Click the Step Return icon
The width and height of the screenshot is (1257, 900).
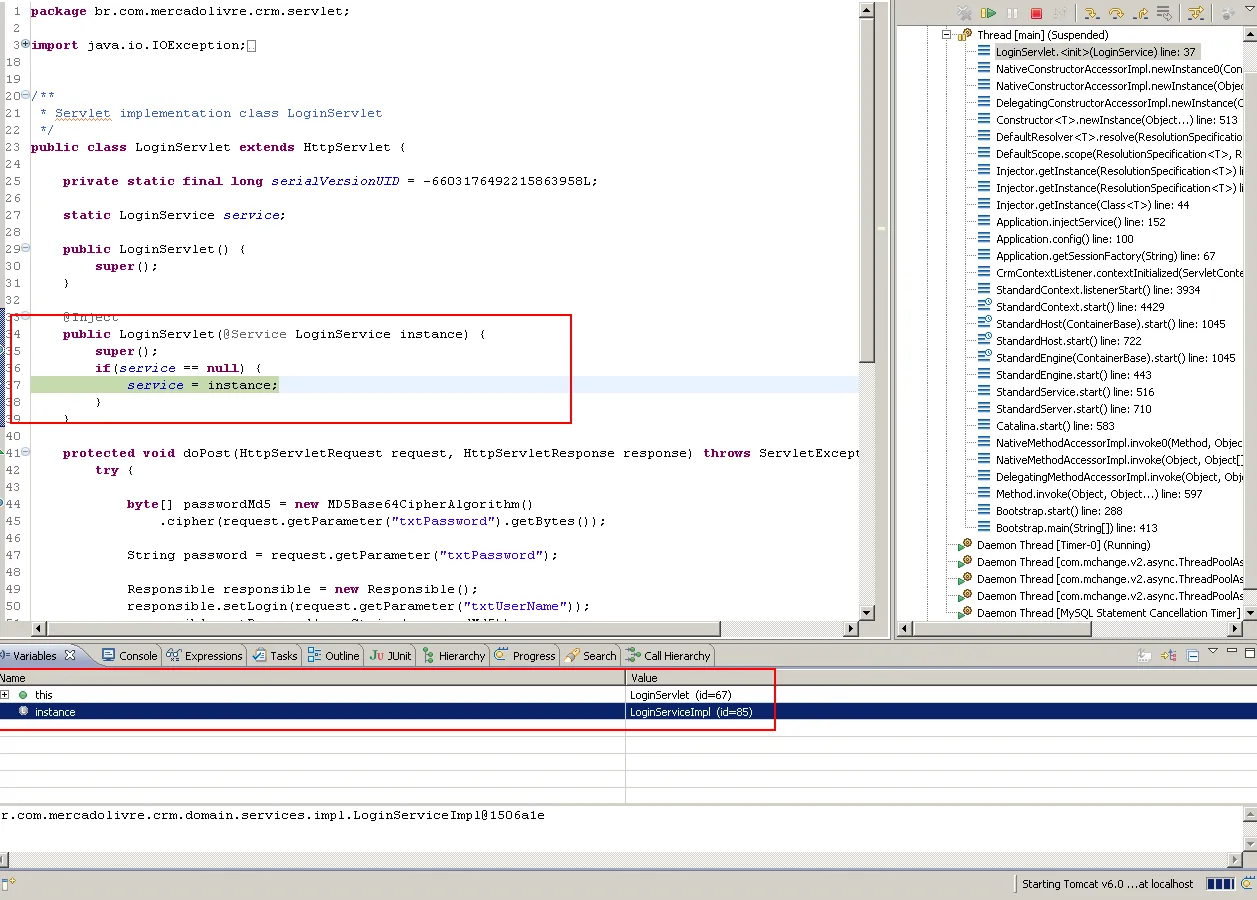click(x=1140, y=13)
